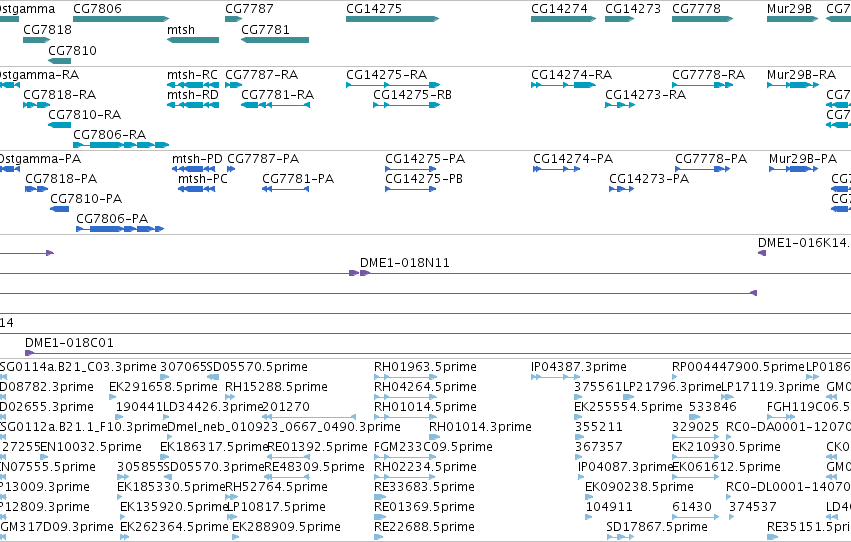The width and height of the screenshot is (851, 542).
Task: Click protein label CG14274-PA
Action: pyautogui.click(x=573, y=159)
